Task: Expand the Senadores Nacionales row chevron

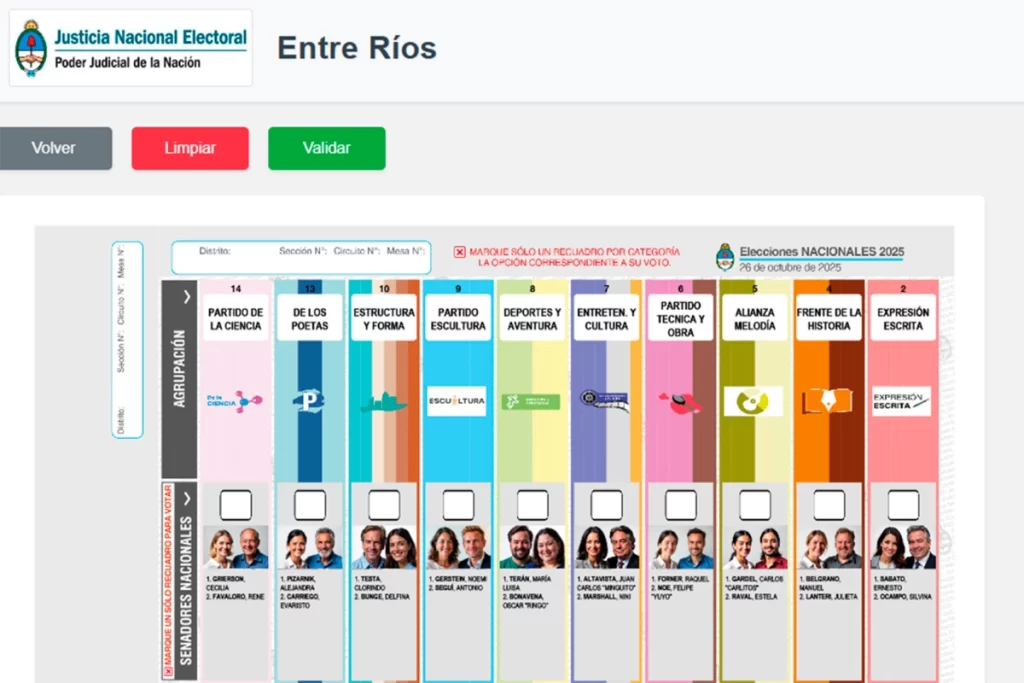Action: point(186,499)
